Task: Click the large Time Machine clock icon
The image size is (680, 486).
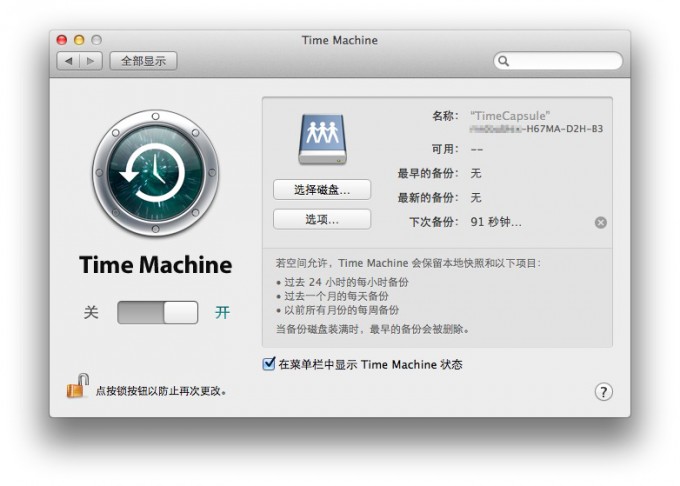Action: tap(154, 173)
